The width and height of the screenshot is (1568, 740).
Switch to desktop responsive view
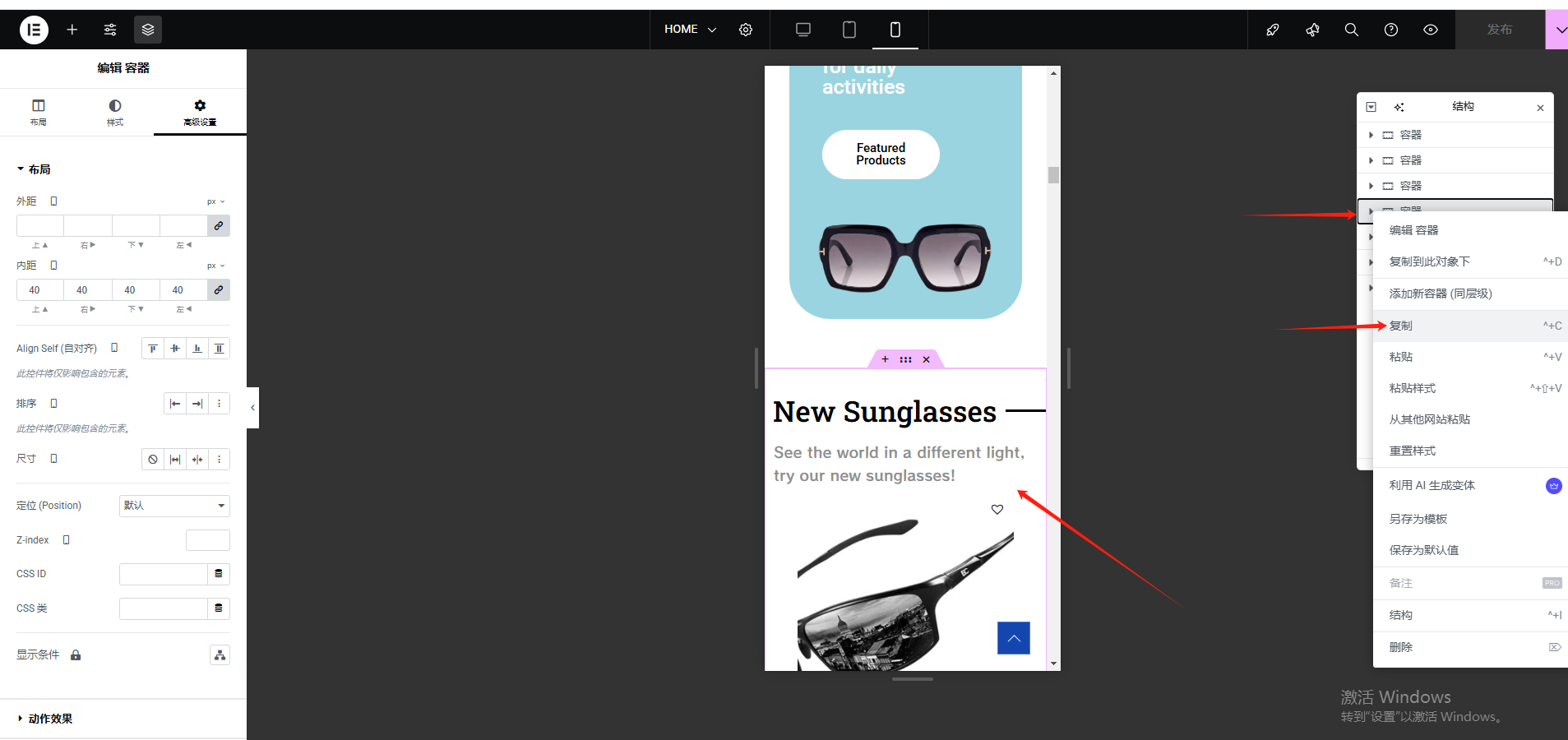tap(803, 30)
